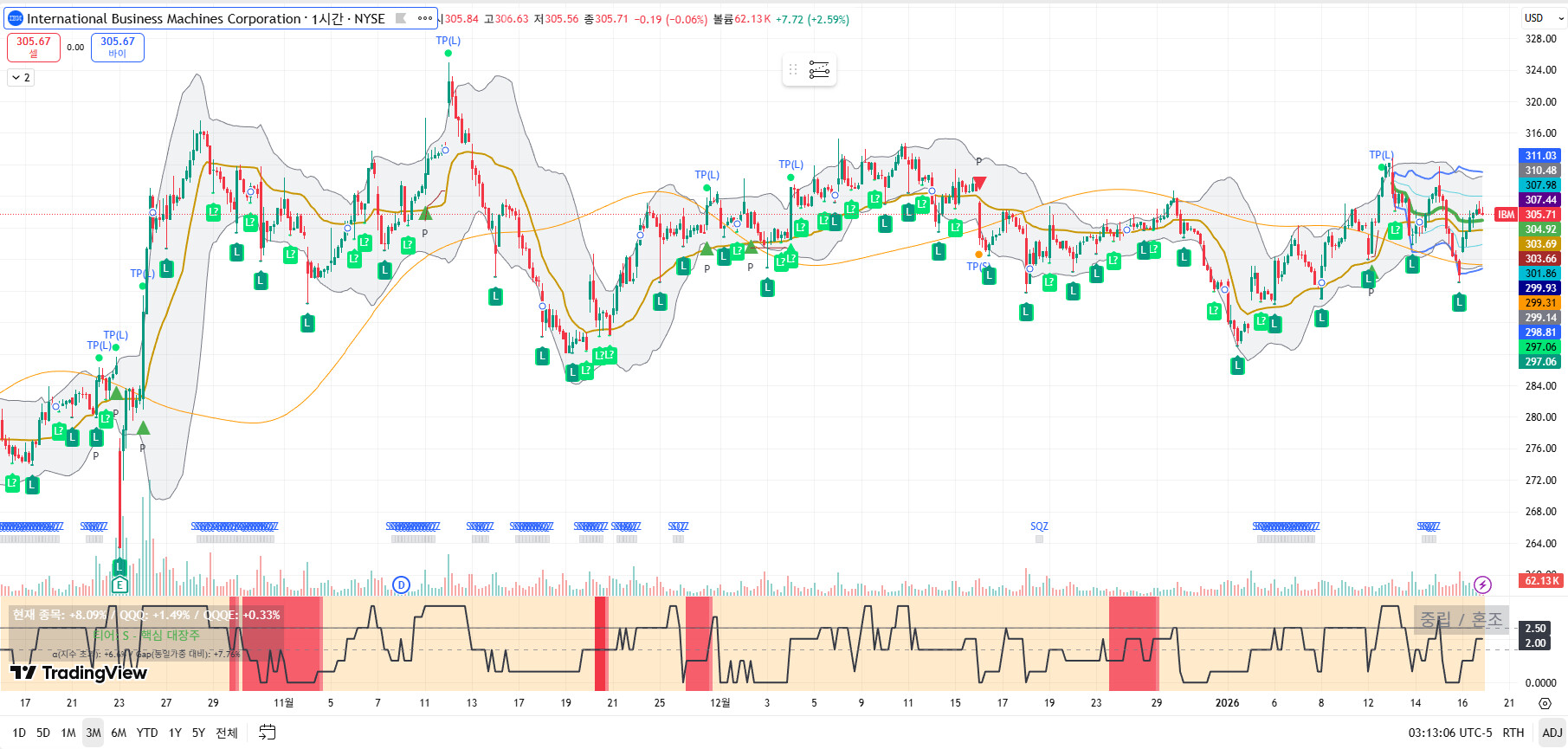Click the 328.00 price axis label

(x=1540, y=39)
